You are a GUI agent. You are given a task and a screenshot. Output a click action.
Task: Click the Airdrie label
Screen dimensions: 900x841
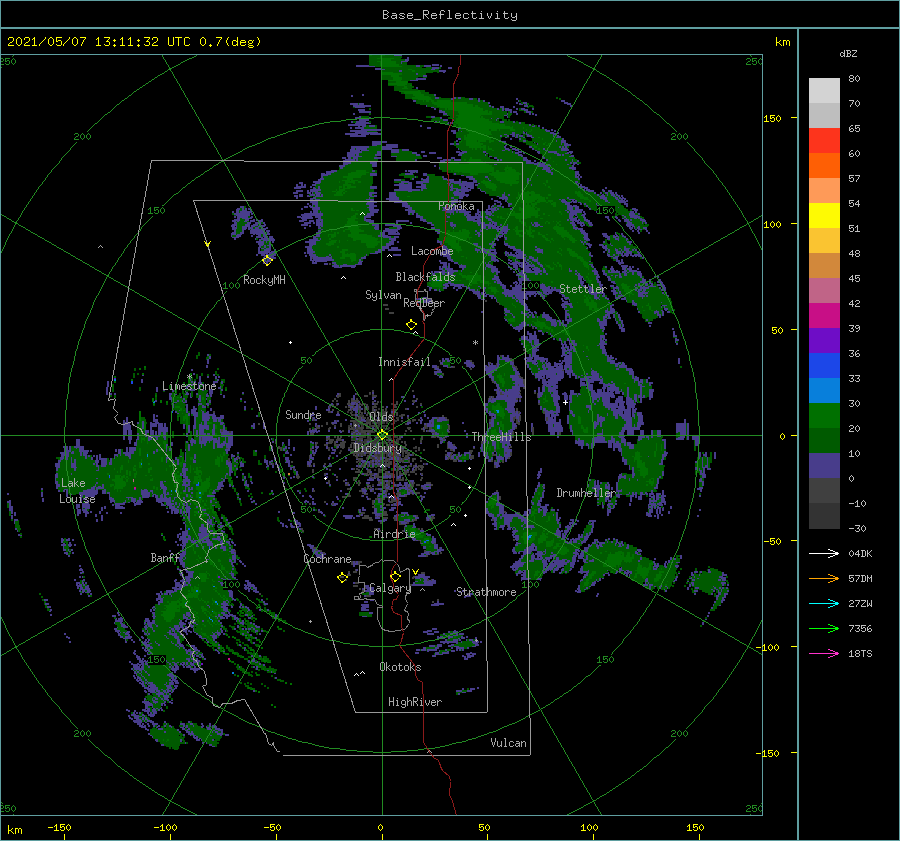tap(394, 534)
